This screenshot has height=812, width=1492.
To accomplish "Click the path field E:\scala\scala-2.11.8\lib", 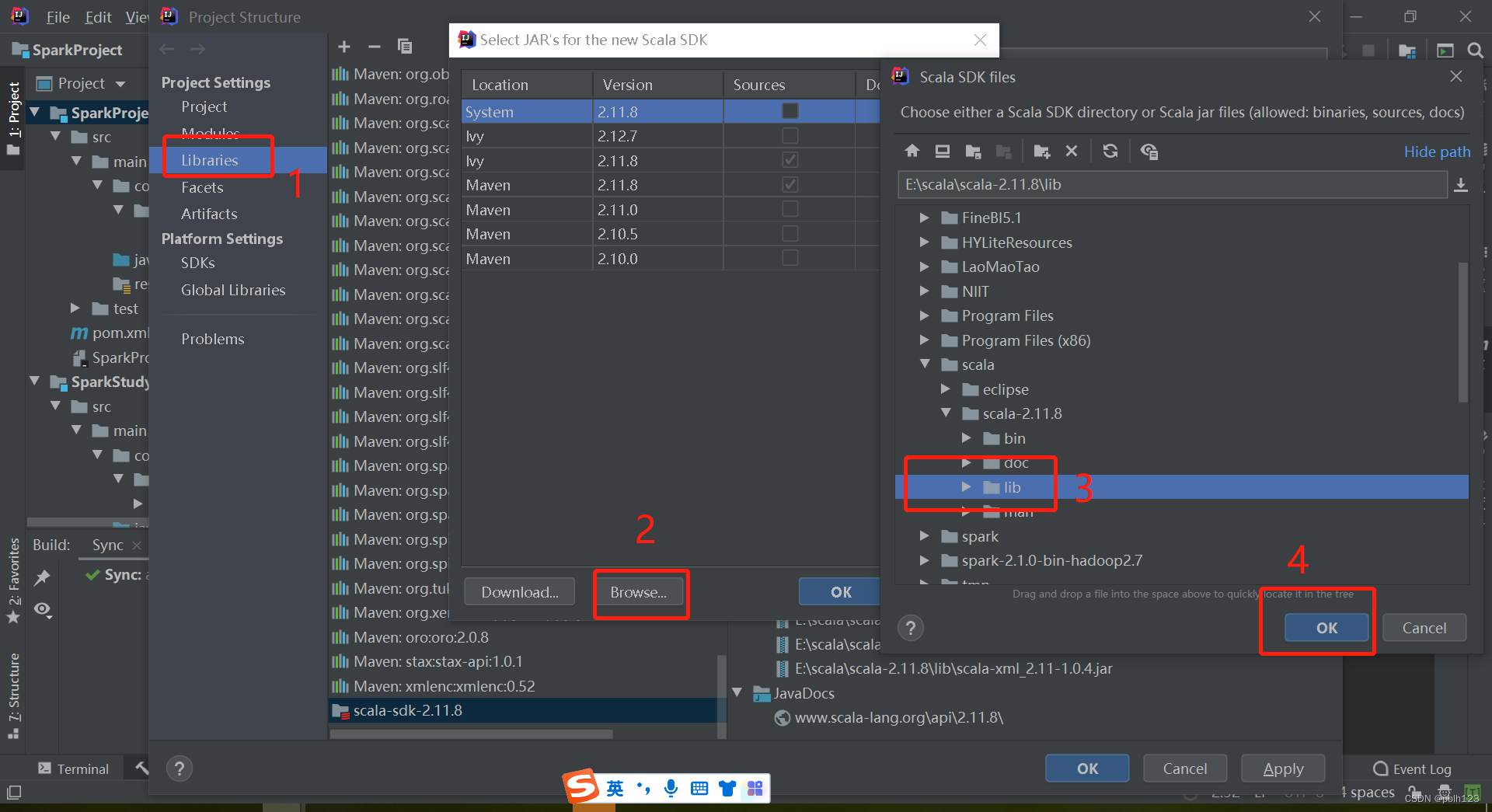I will pyautogui.click(x=1171, y=184).
